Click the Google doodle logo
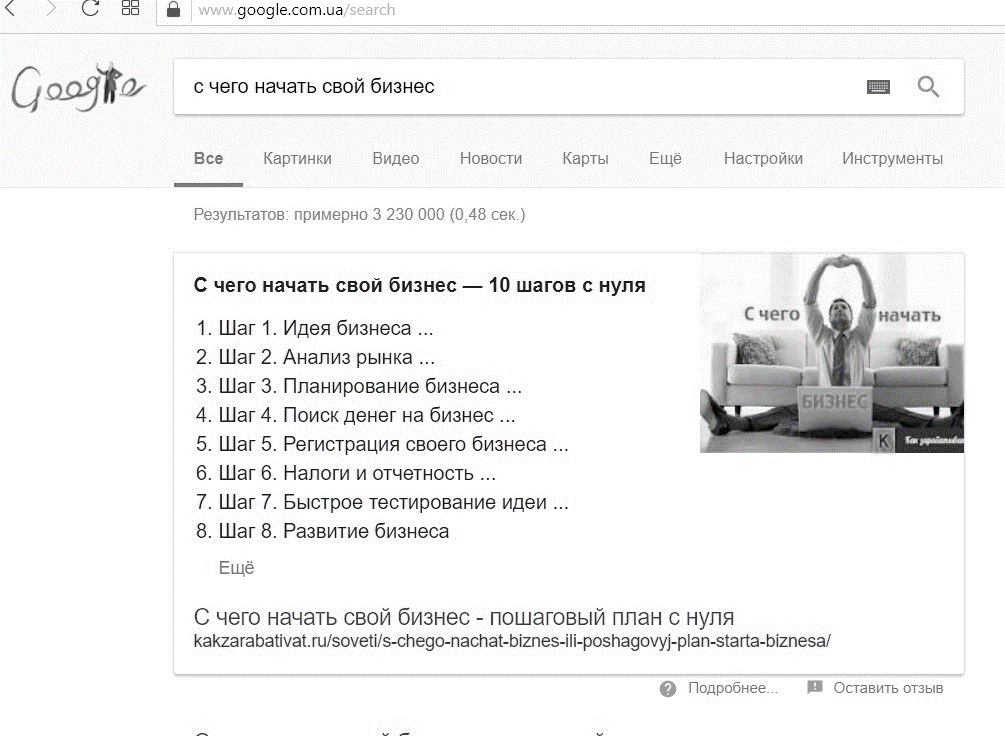Image resolution: width=1005 pixels, height=736 pixels. click(78, 87)
